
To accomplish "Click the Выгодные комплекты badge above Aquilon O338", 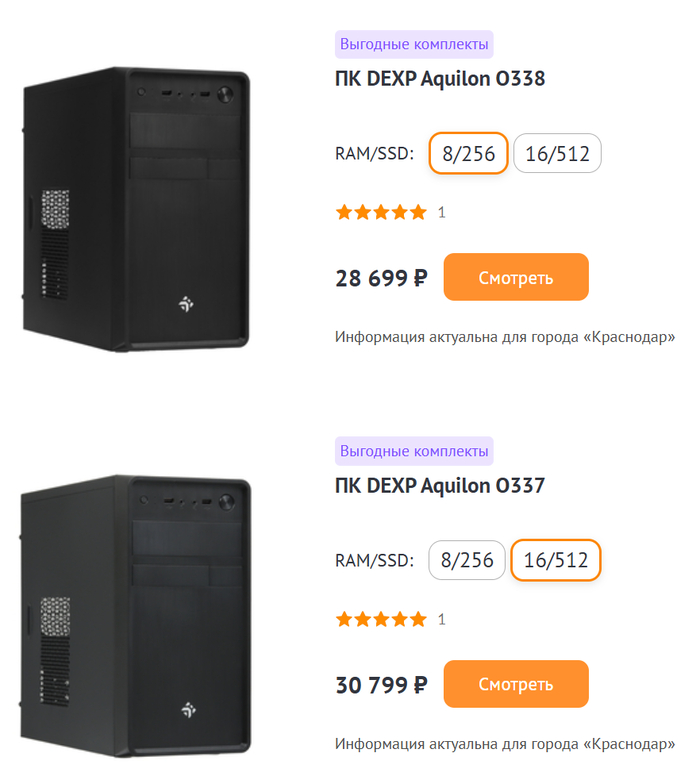I will click(414, 44).
